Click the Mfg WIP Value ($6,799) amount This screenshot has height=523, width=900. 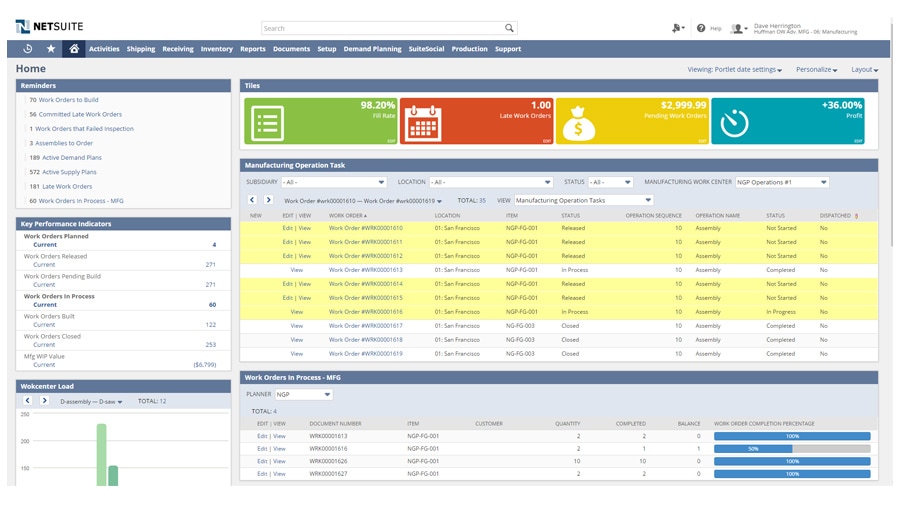coord(204,365)
